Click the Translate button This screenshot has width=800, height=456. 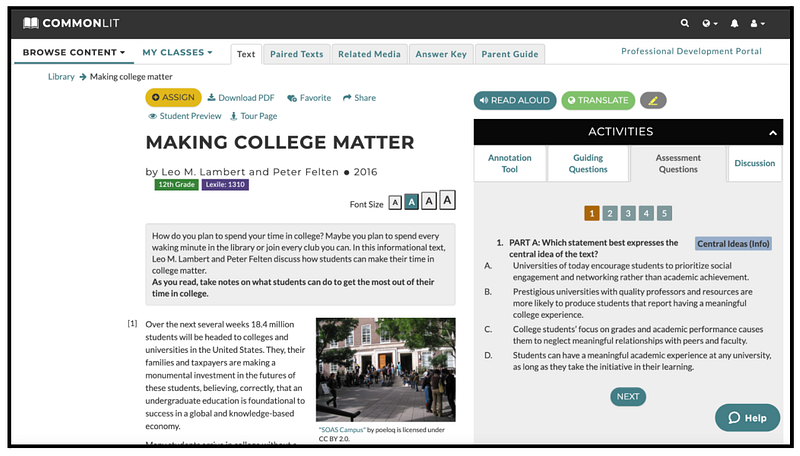click(598, 100)
